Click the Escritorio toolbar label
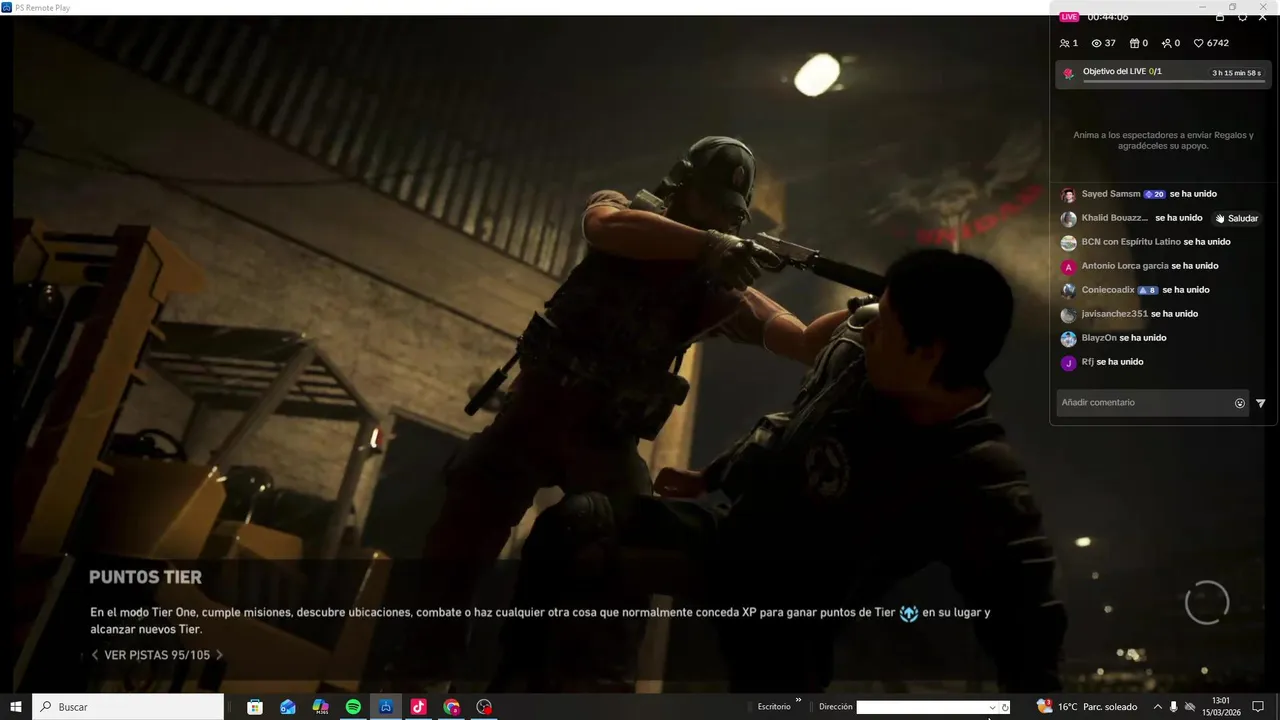The width and height of the screenshot is (1280, 720). coord(774,707)
